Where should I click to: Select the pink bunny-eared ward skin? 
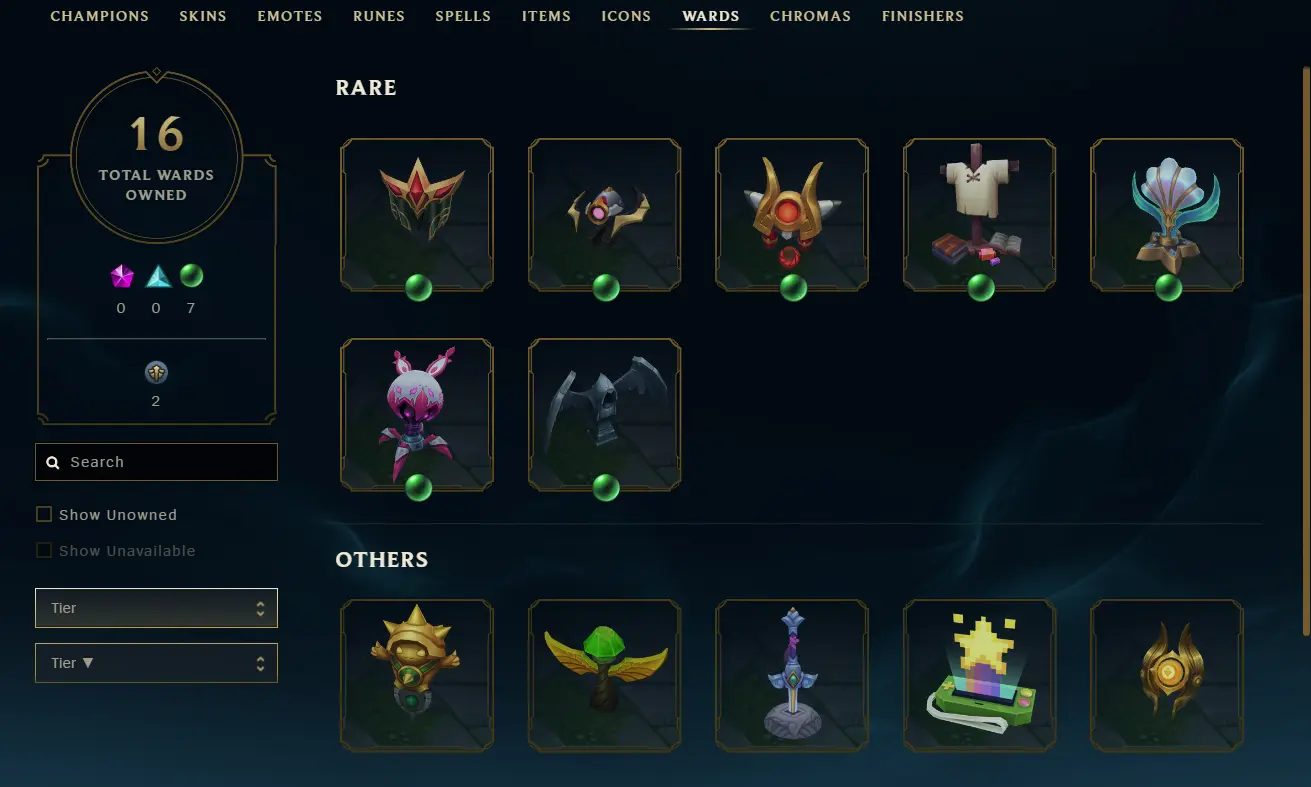click(x=417, y=415)
